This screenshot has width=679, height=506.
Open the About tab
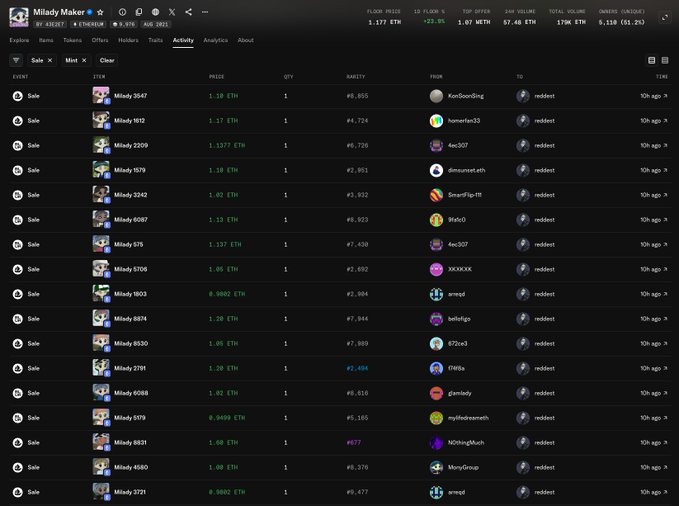click(x=246, y=40)
